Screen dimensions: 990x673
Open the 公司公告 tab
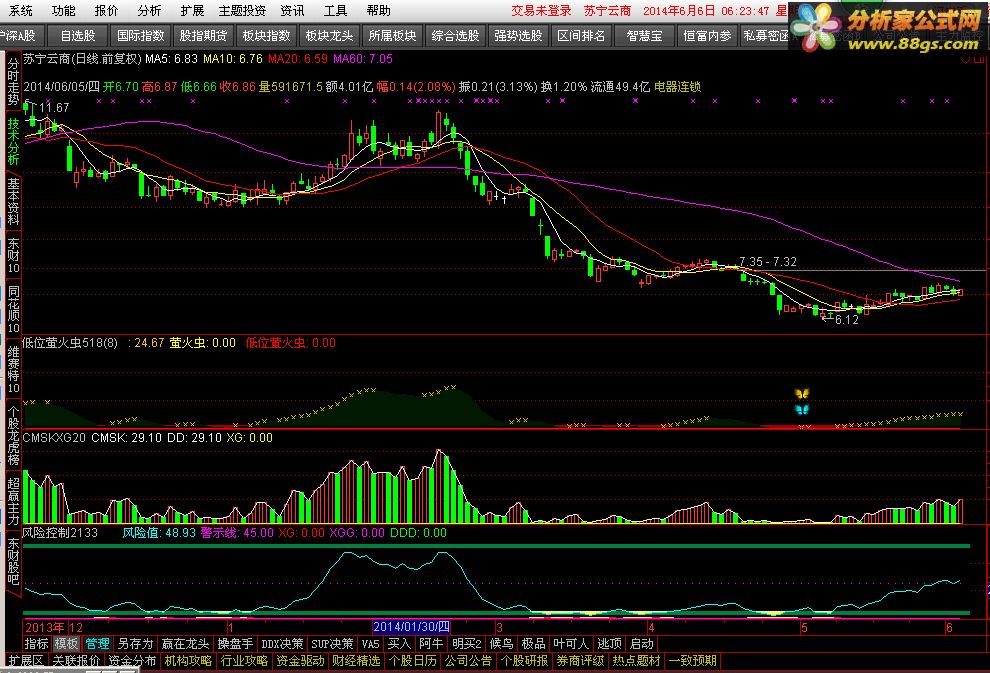468,661
